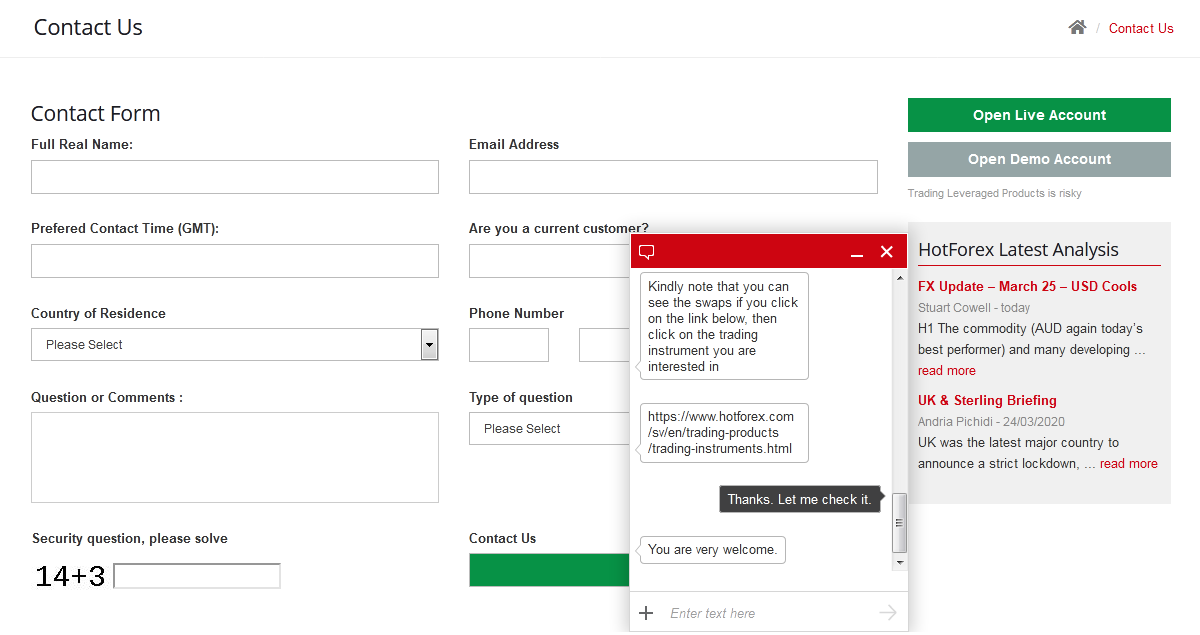Image resolution: width=1200 pixels, height=635 pixels.
Task: Click the security question answer field
Action: pos(197,576)
